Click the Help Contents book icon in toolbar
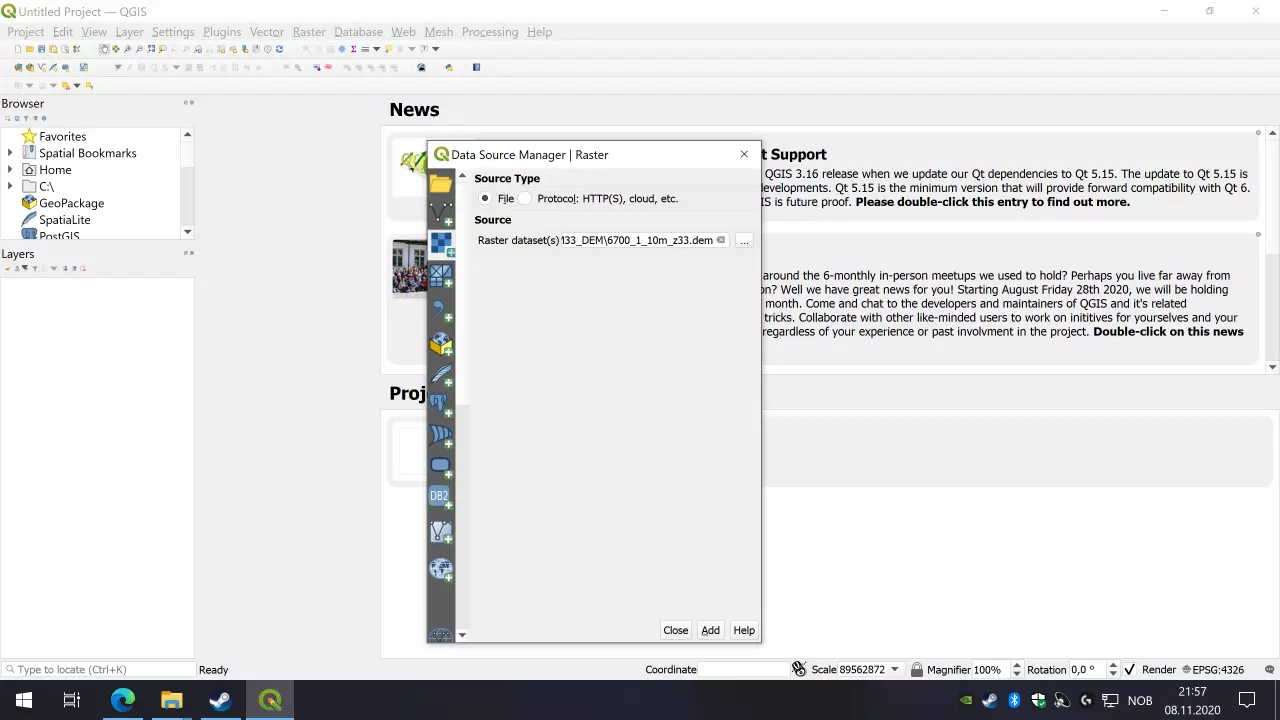 pos(477,68)
